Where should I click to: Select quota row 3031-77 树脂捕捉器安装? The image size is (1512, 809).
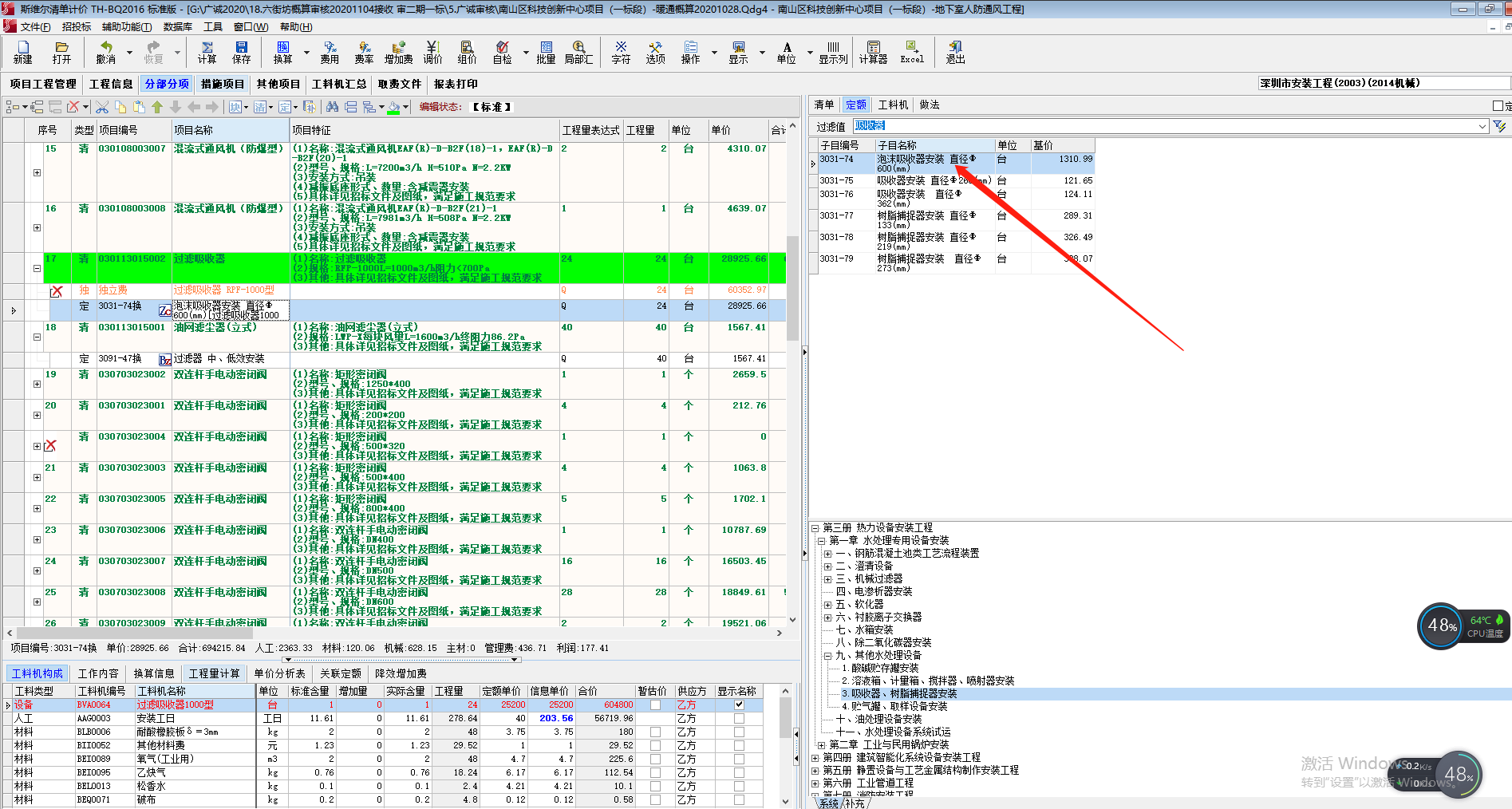pos(956,219)
